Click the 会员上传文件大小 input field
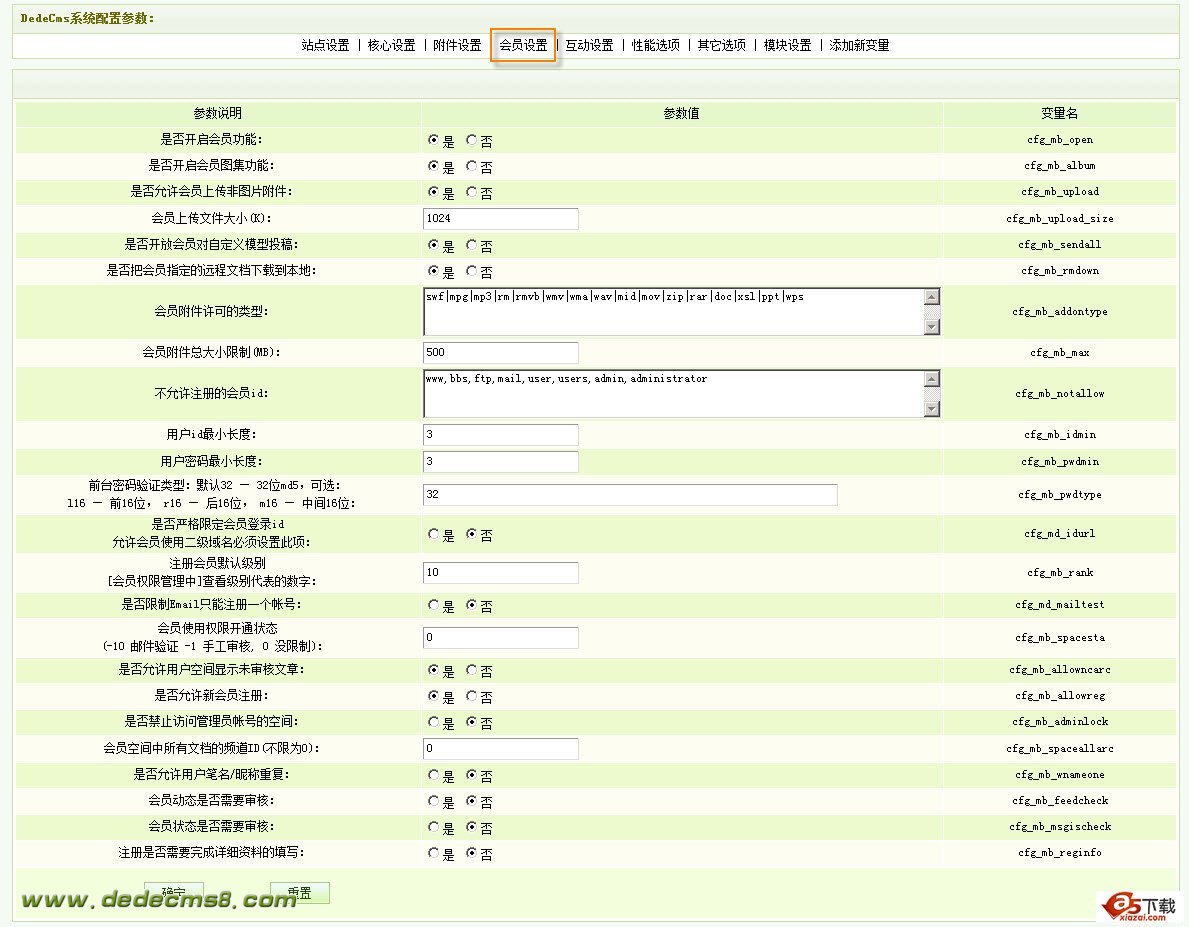1189x927 pixels. (x=501, y=219)
